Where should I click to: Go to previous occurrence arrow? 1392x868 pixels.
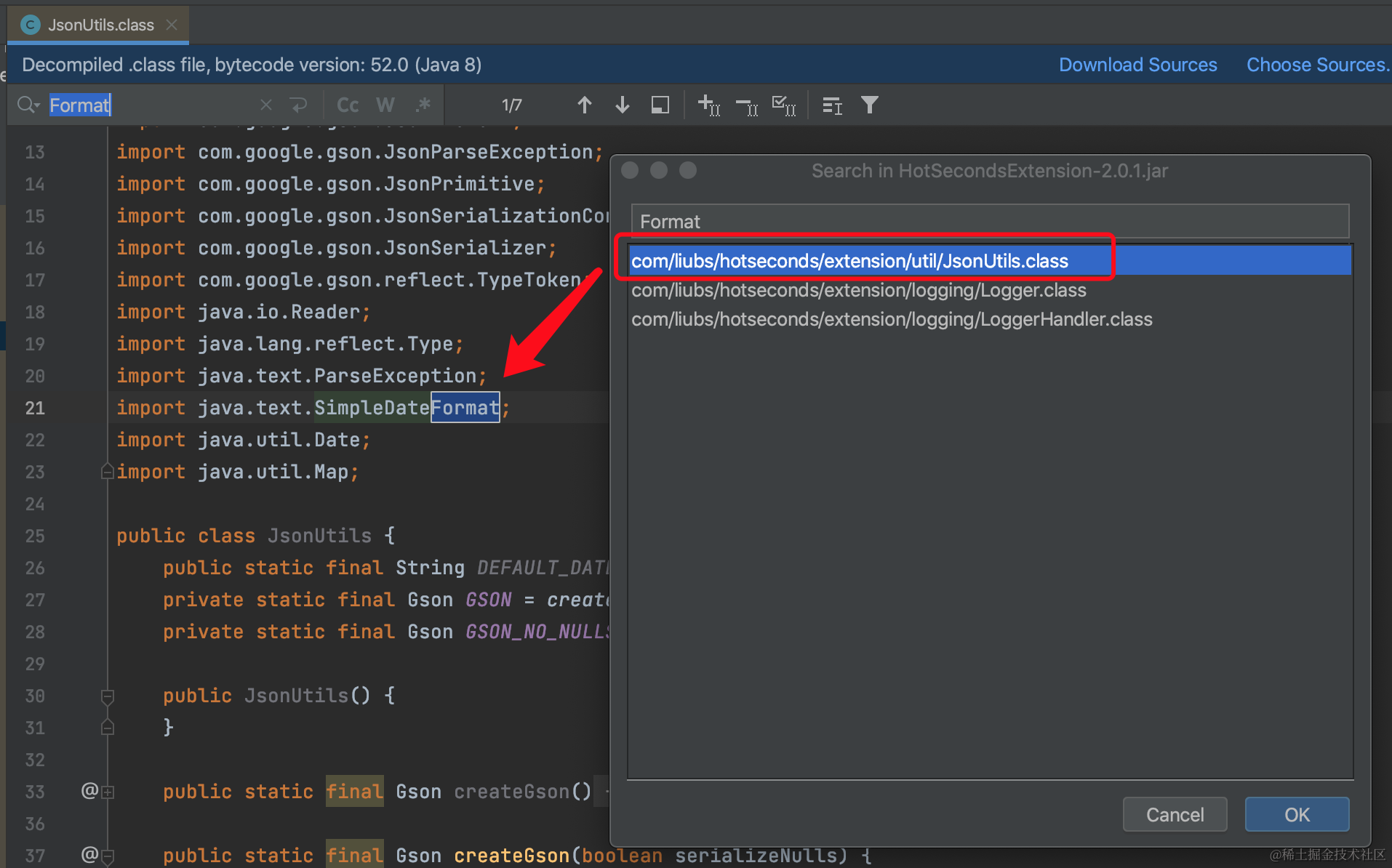click(584, 105)
